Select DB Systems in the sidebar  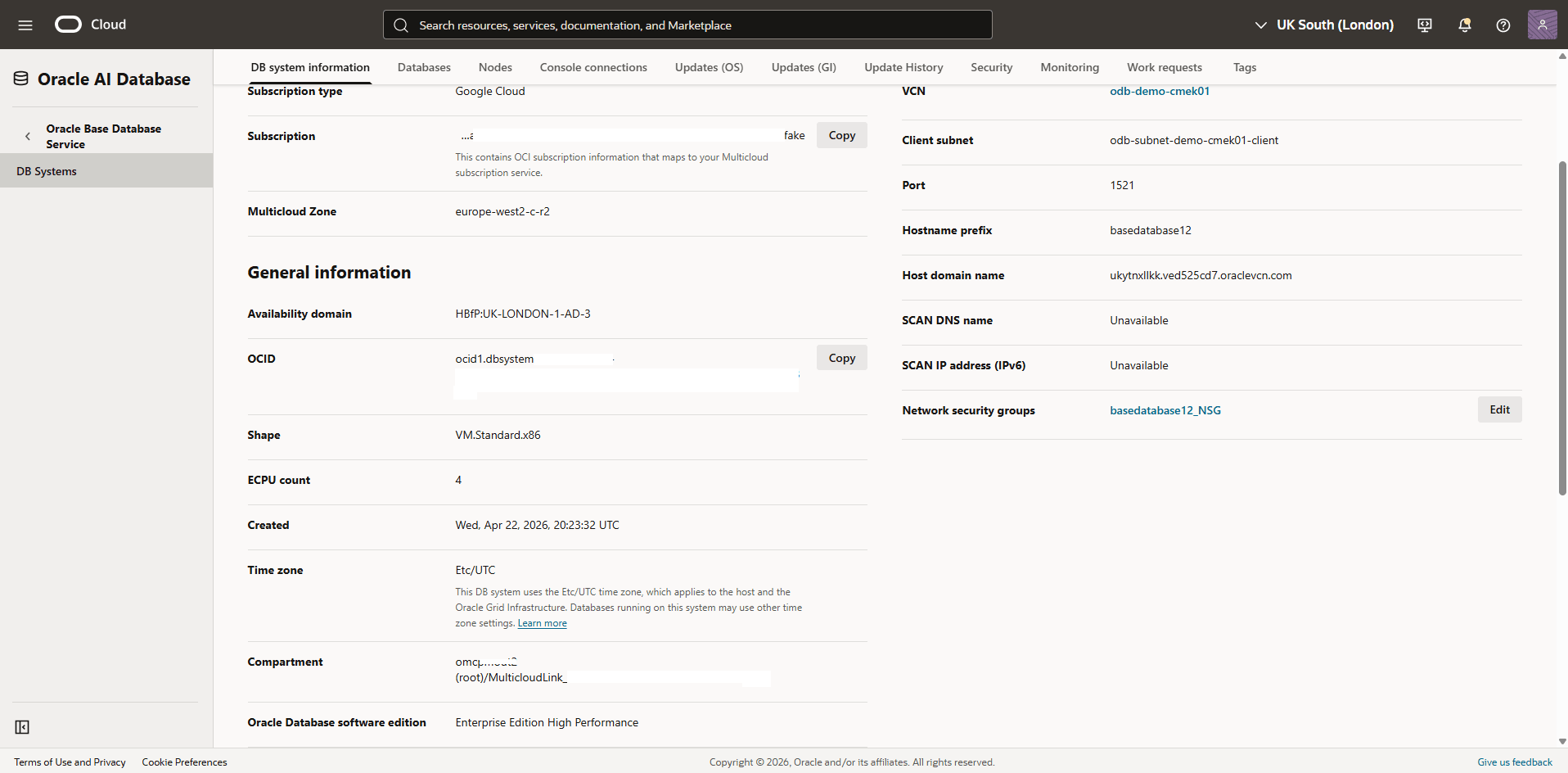tap(106, 171)
